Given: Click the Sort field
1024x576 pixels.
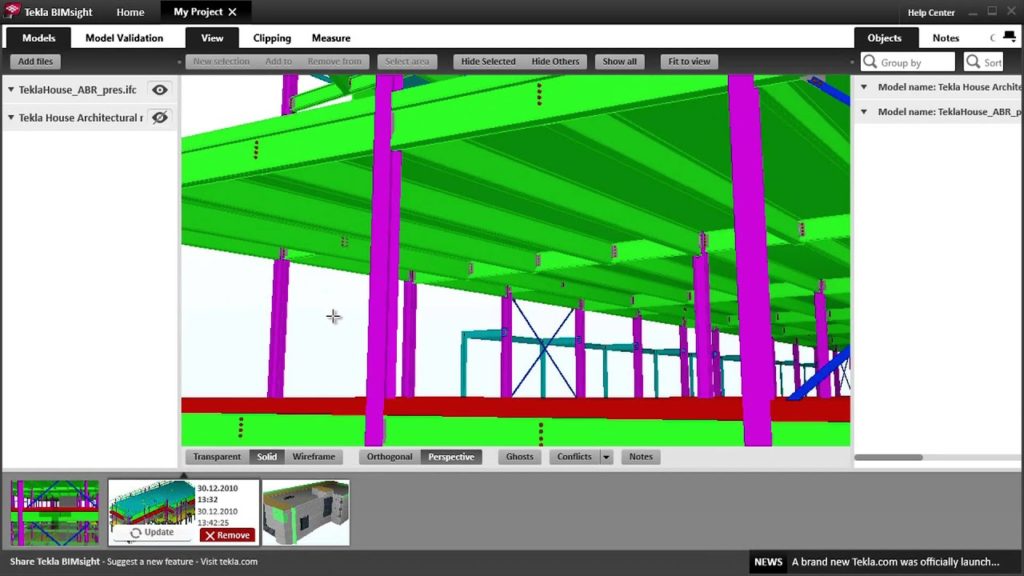Looking at the screenshot, I should pyautogui.click(x=984, y=62).
